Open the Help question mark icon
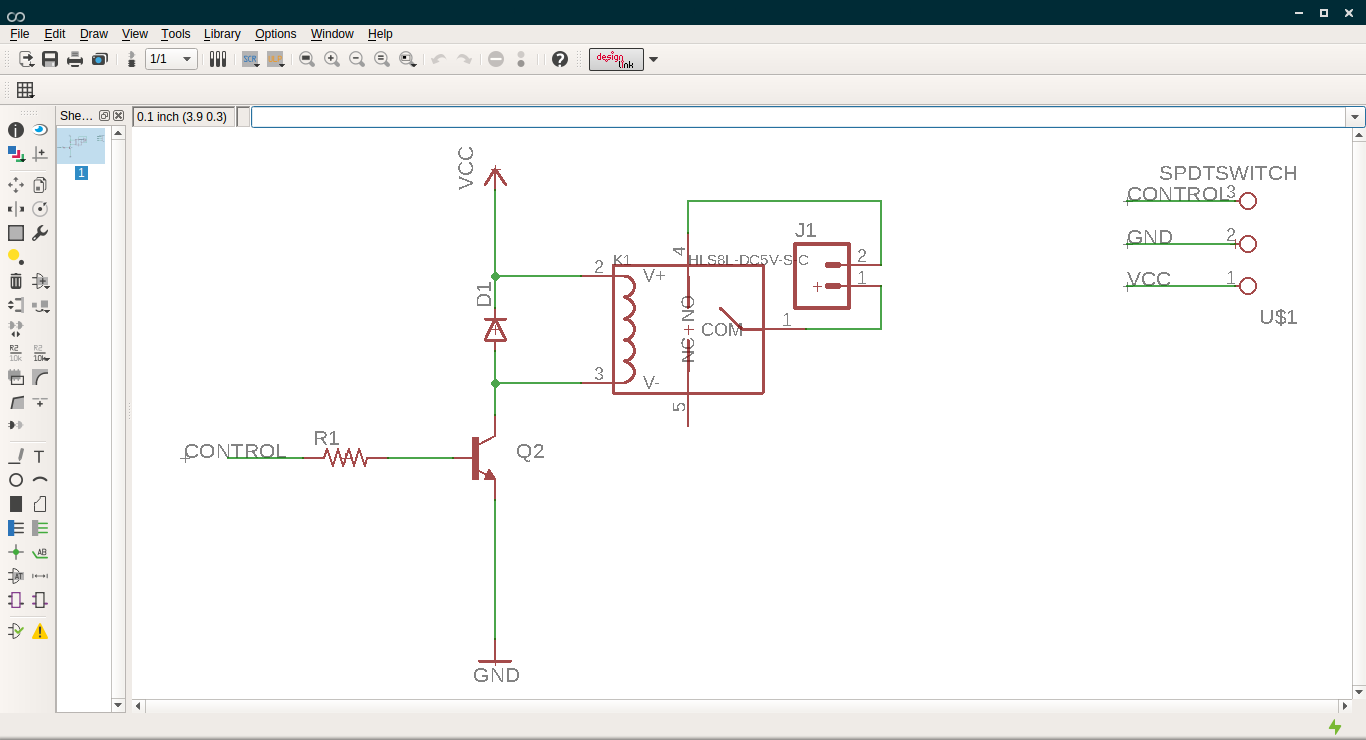The width and height of the screenshot is (1366, 740). coord(560,59)
